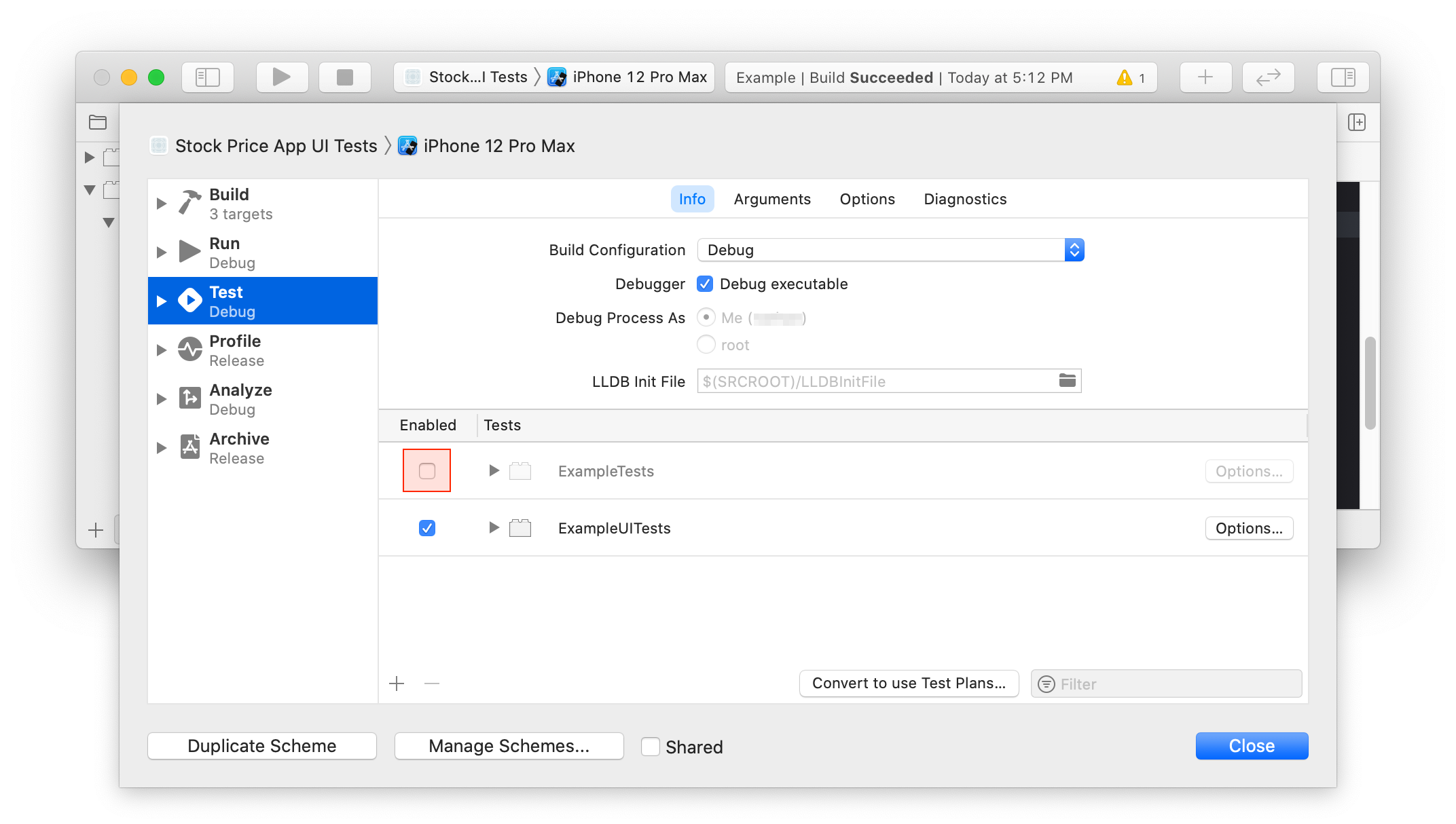Click the LLDB Init File folder icon
1456x824 pixels.
(x=1067, y=380)
